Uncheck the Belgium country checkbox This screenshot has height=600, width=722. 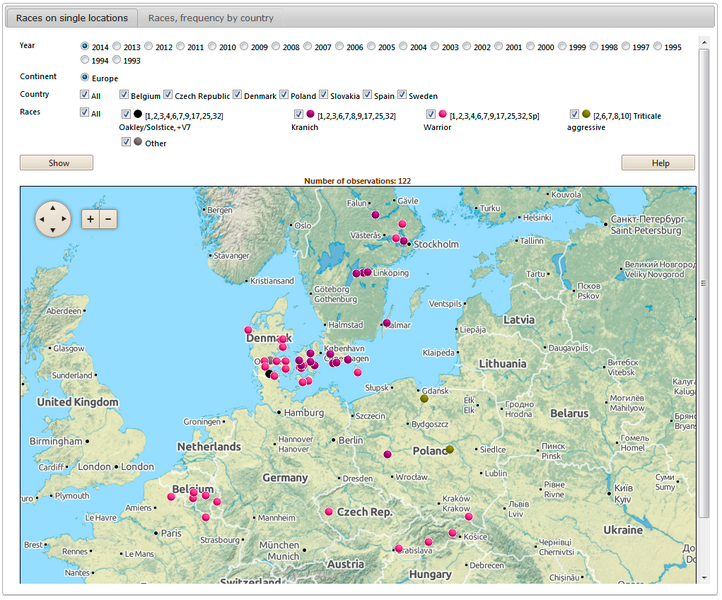pyautogui.click(x=123, y=95)
